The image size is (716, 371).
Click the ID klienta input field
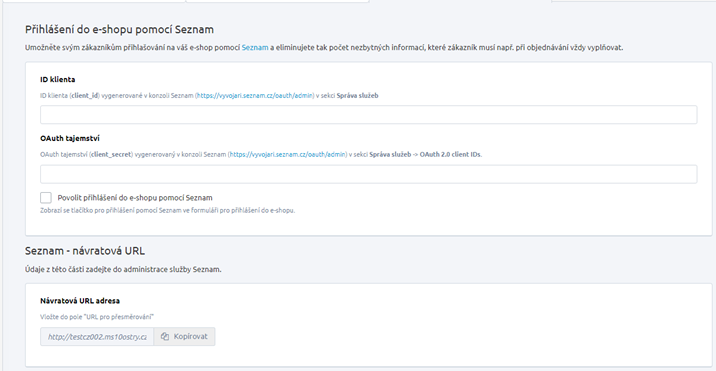pyautogui.click(x=369, y=115)
